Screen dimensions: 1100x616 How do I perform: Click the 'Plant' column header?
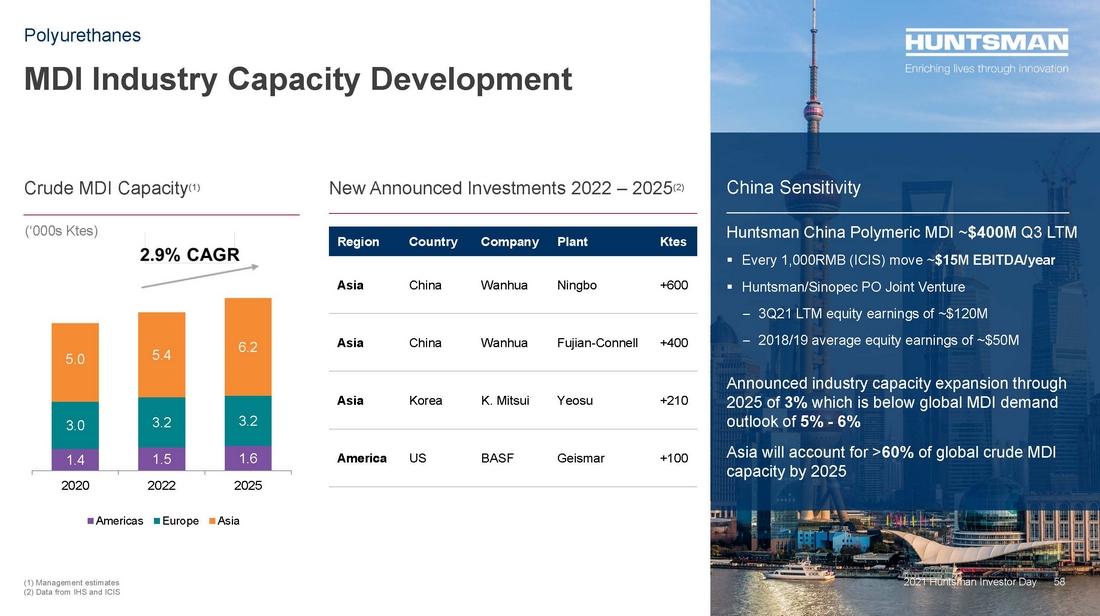coord(572,242)
